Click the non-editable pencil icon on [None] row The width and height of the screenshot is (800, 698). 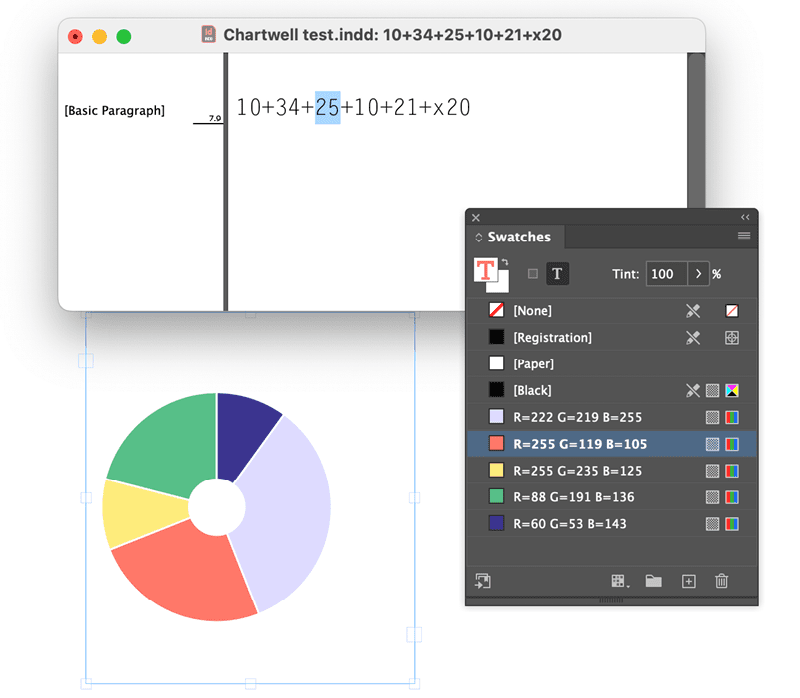pos(693,311)
